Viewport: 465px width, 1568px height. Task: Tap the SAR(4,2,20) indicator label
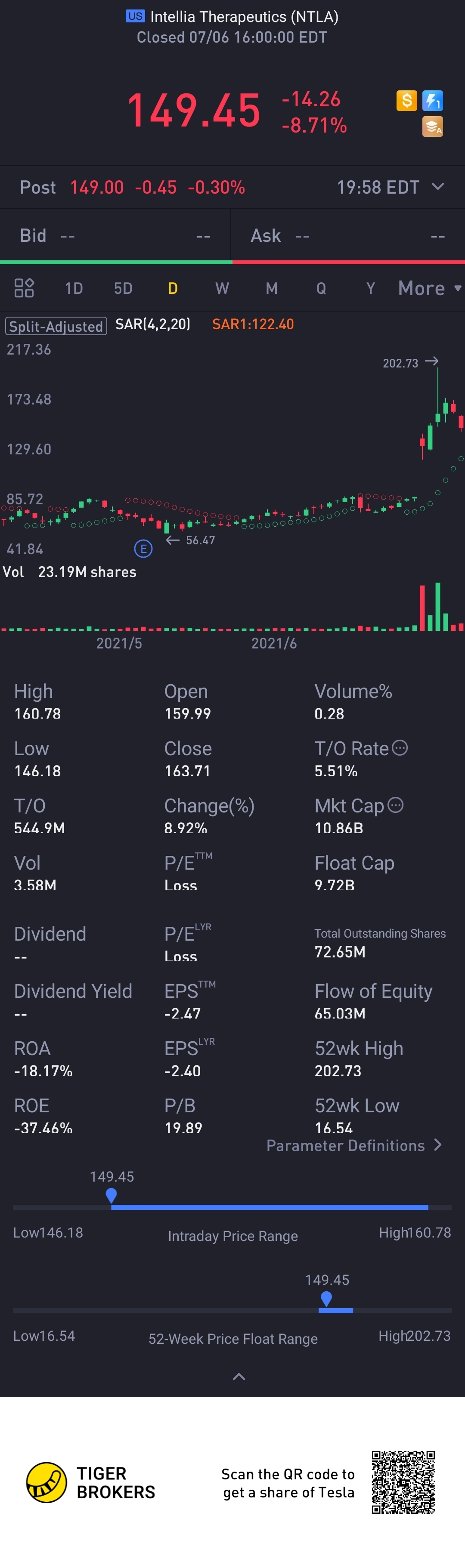pos(153,324)
